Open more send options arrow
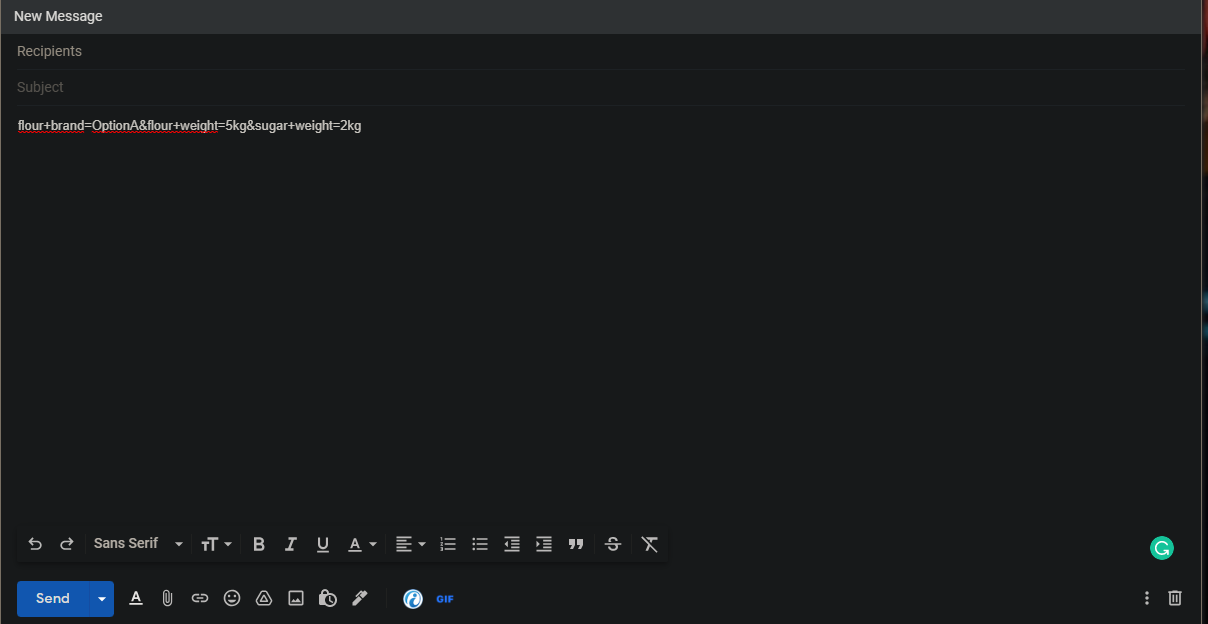Image resolution: width=1208 pixels, height=624 pixels. [102, 599]
